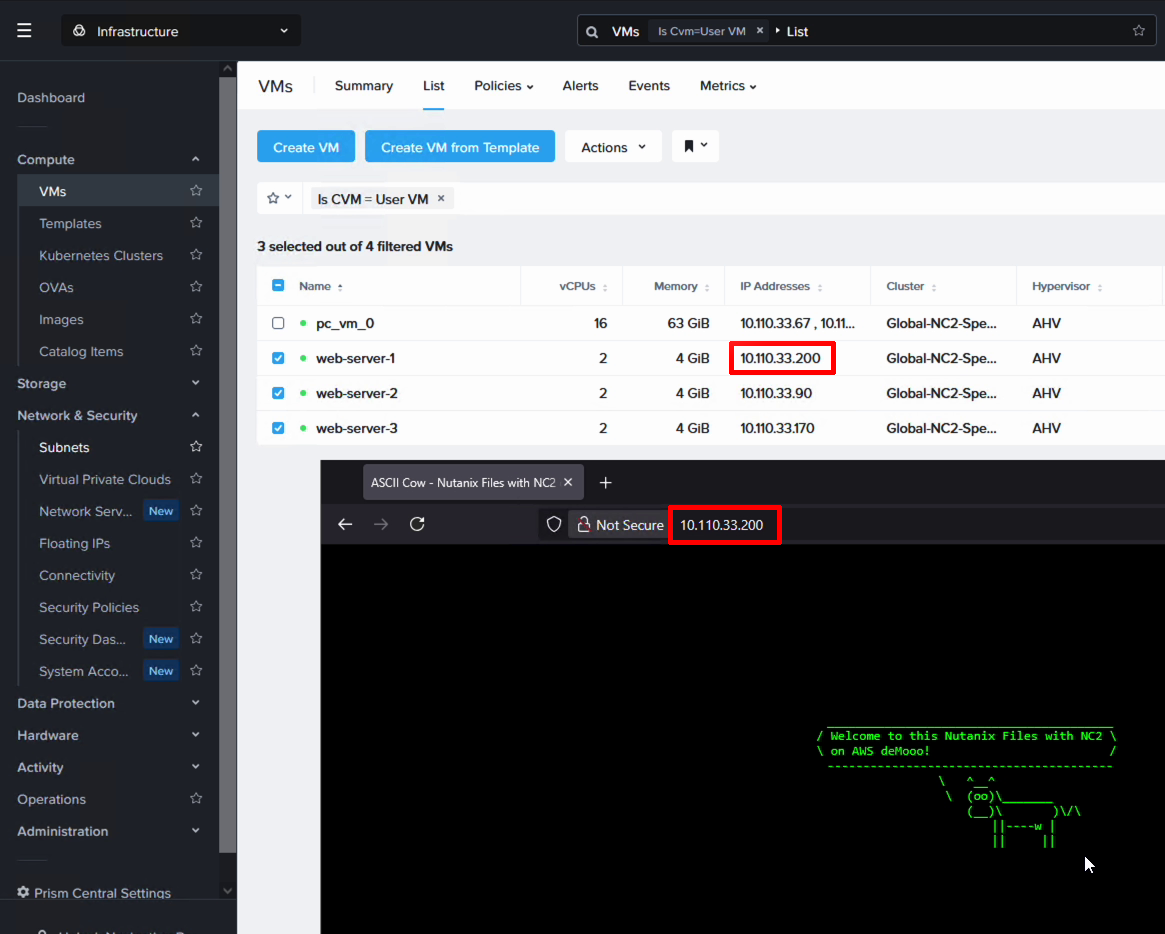This screenshot has height=934, width=1165.
Task: Favorite the System Accounts sidebar item
Action: tap(196, 670)
